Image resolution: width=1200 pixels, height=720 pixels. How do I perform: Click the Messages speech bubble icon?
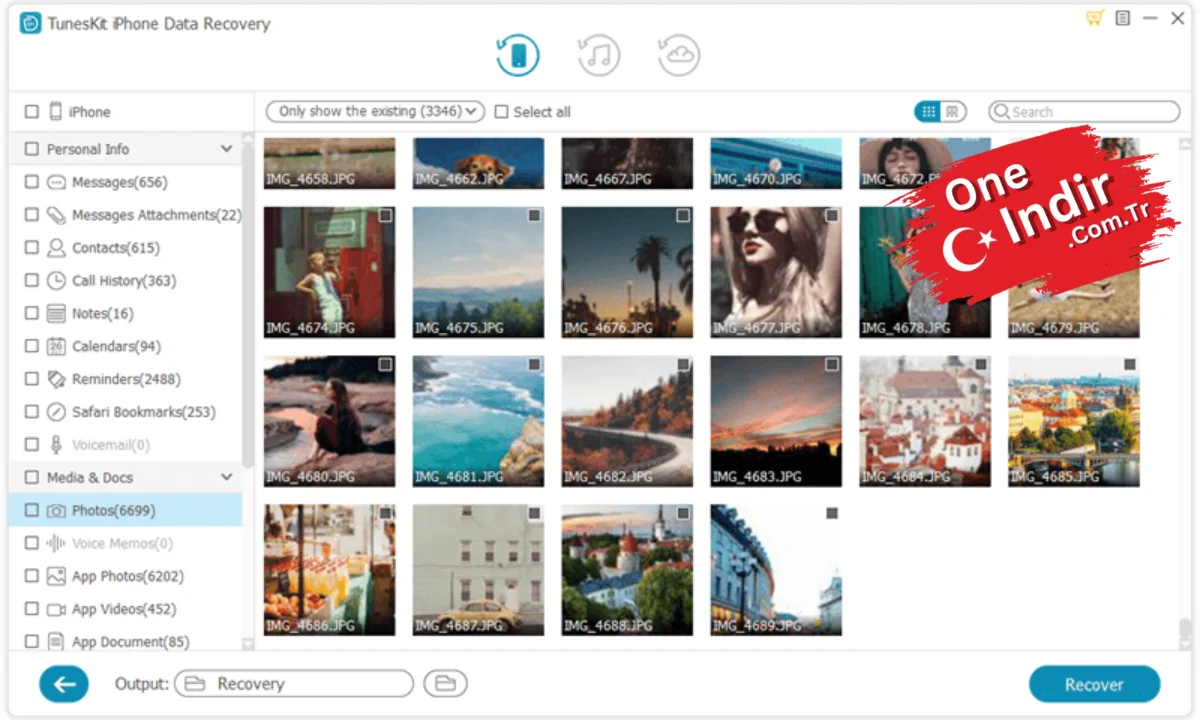(57, 182)
